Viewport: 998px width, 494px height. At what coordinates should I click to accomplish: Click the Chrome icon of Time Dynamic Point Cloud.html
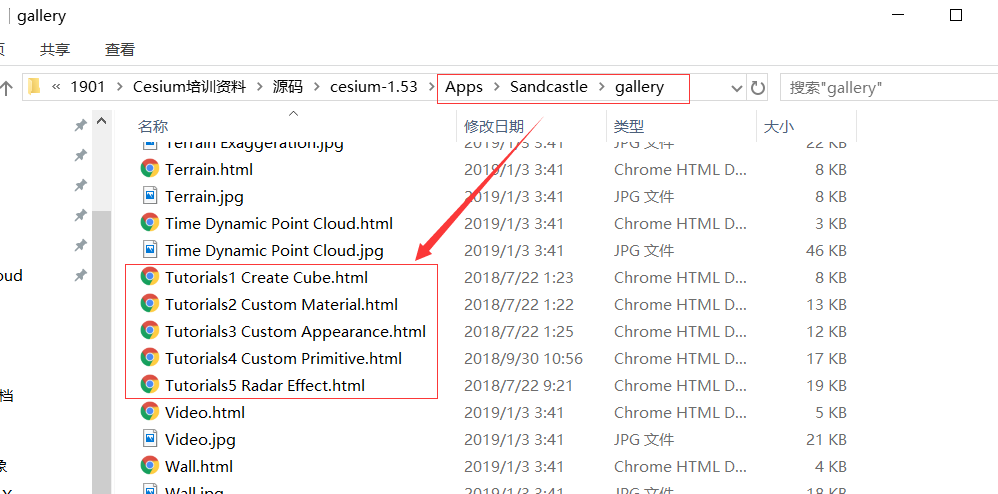click(150, 223)
